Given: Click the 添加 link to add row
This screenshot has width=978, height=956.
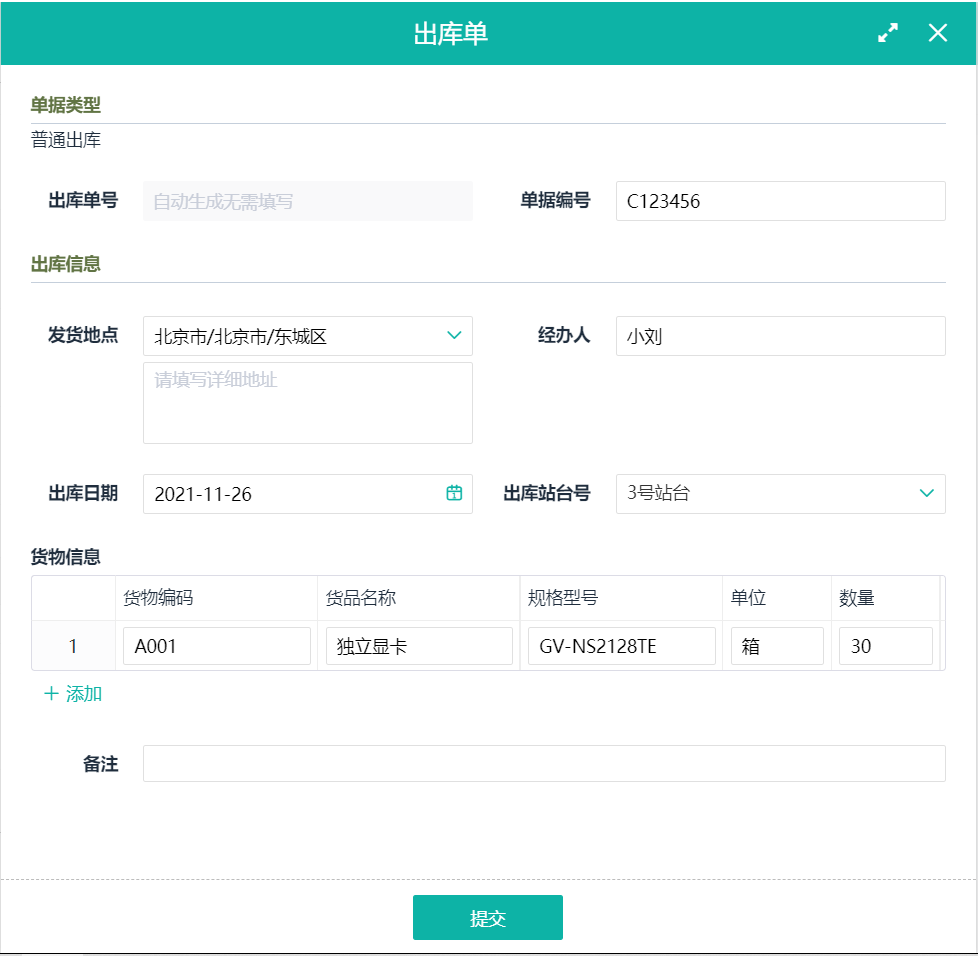Looking at the screenshot, I should pos(84,694).
